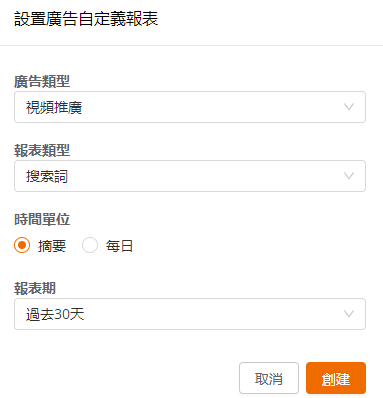Viewport: 383px width, 398px height.
Task: Open the 報表類型 dropdown field
Action: click(190, 176)
